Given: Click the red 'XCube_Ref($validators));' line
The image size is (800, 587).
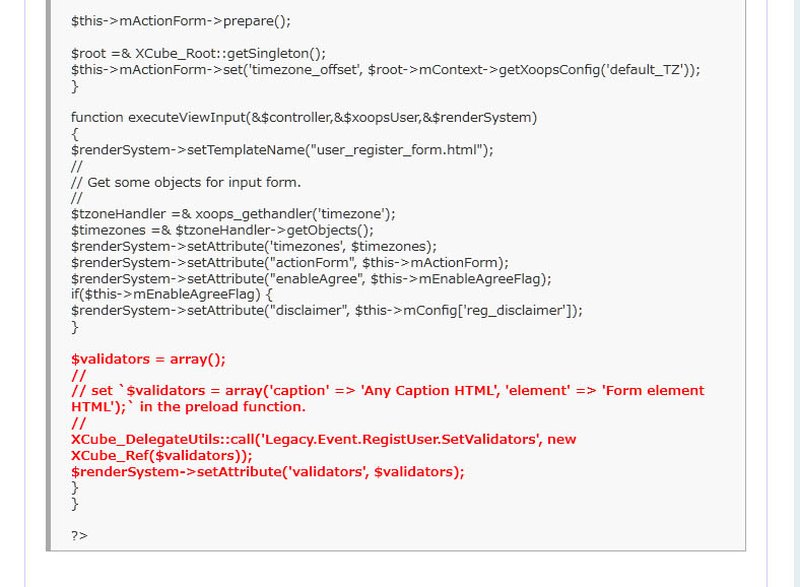Looking at the screenshot, I should 162,456.
